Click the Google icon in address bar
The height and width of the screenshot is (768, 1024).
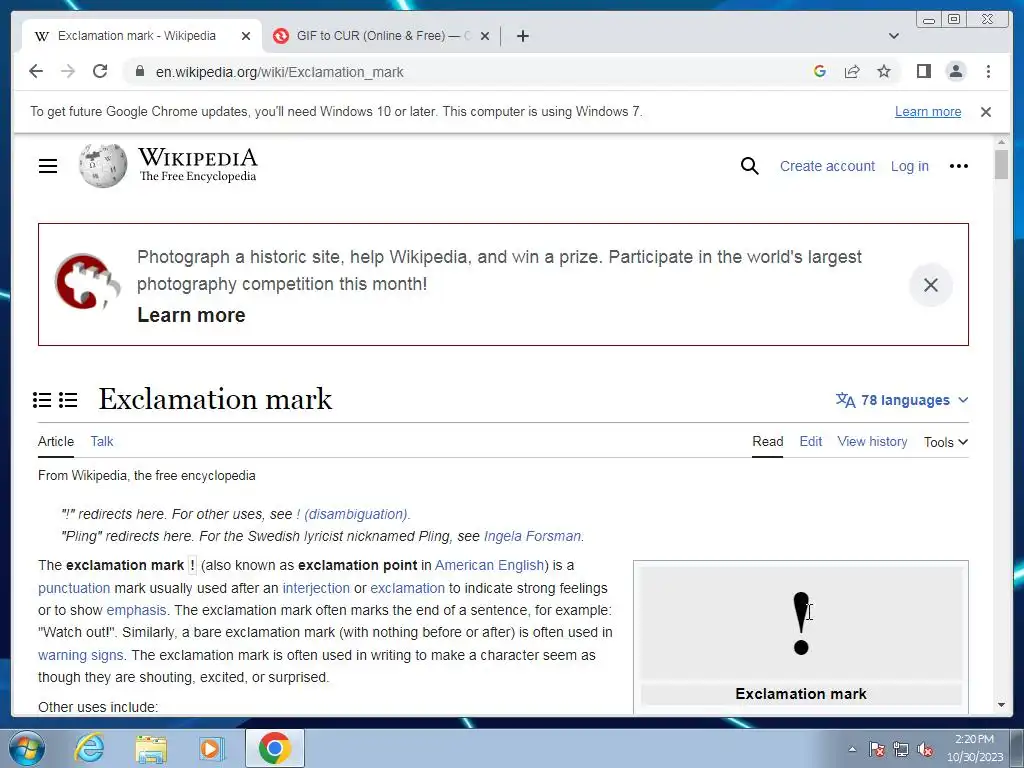click(x=820, y=71)
